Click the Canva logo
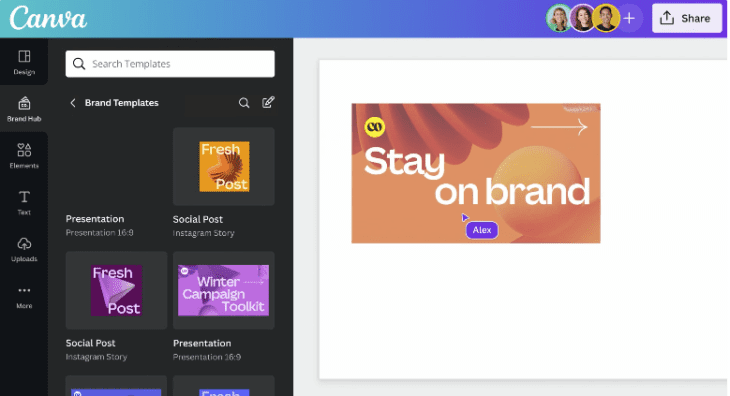730x396 pixels. coord(48,19)
